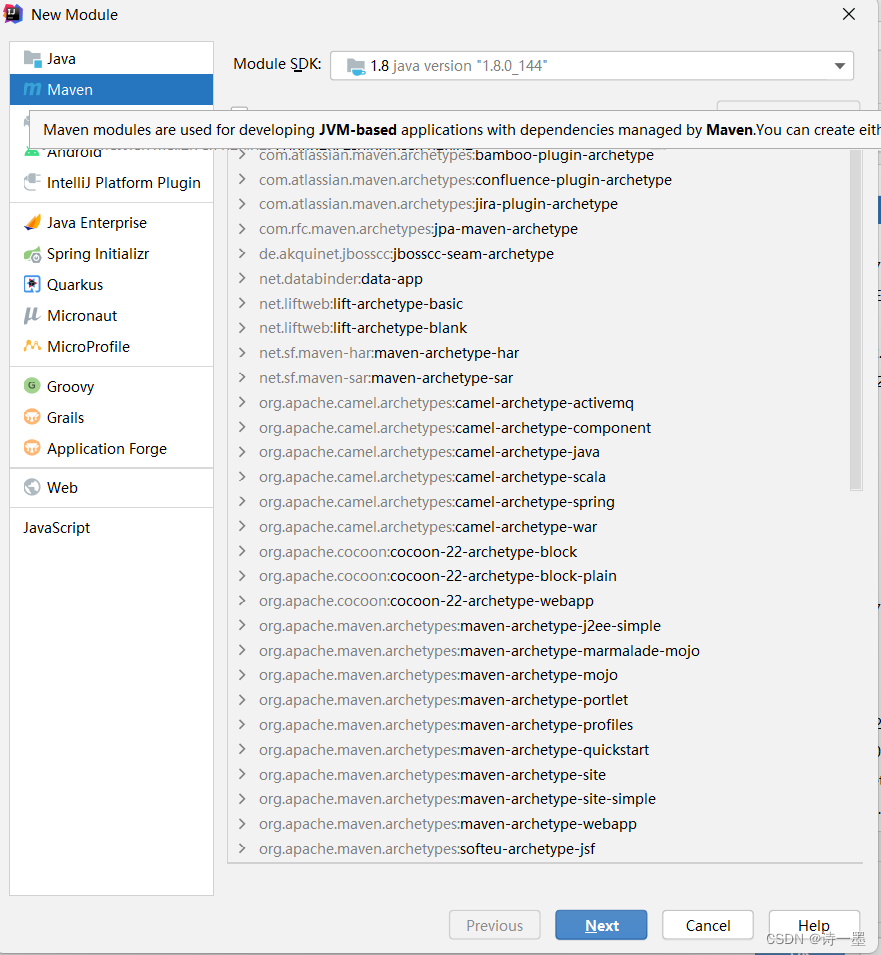Expand jbosscc-seam-archetype node
This screenshot has height=955, width=881.
[x=242, y=253]
